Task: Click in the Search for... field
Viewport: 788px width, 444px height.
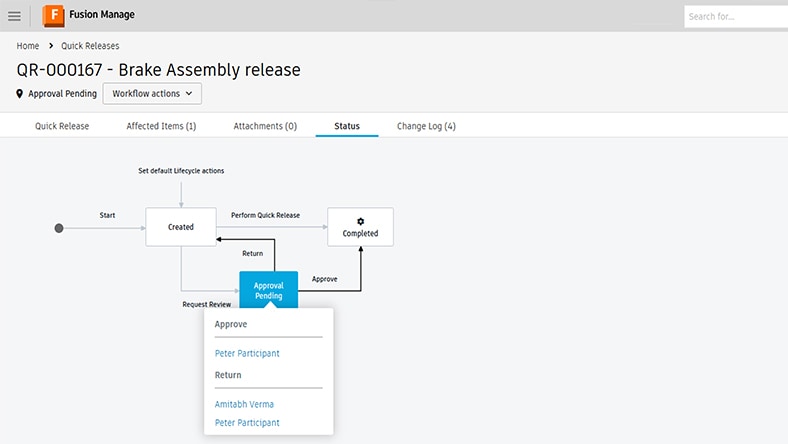Action: pyautogui.click(x=735, y=16)
